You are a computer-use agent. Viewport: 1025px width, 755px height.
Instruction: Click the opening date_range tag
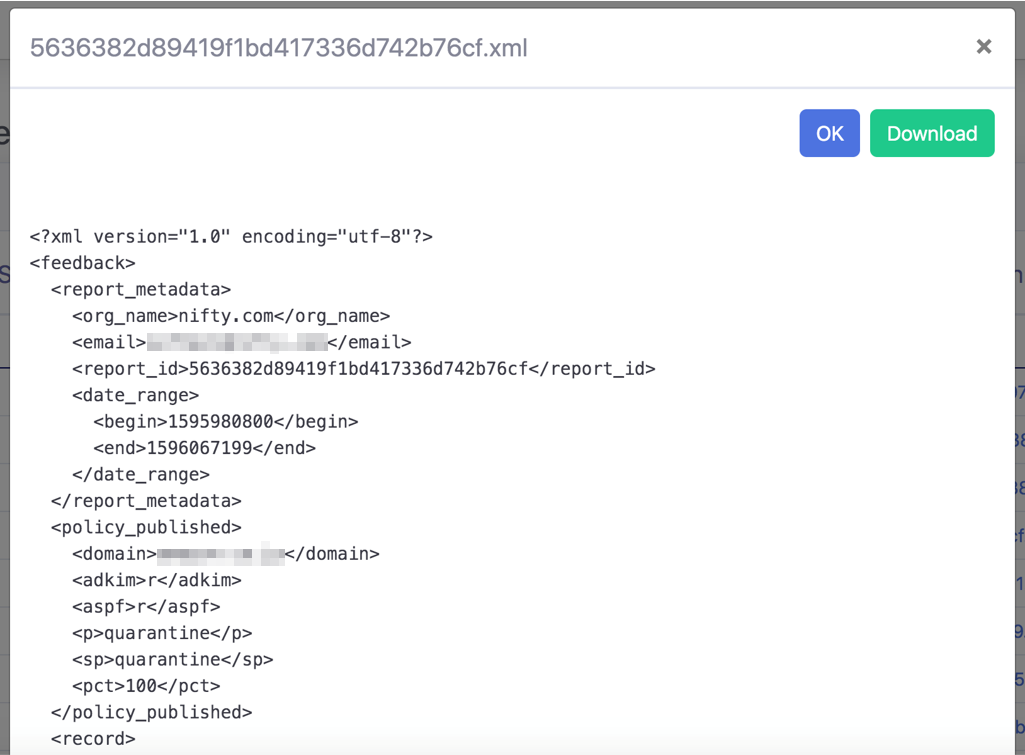click(x=135, y=395)
